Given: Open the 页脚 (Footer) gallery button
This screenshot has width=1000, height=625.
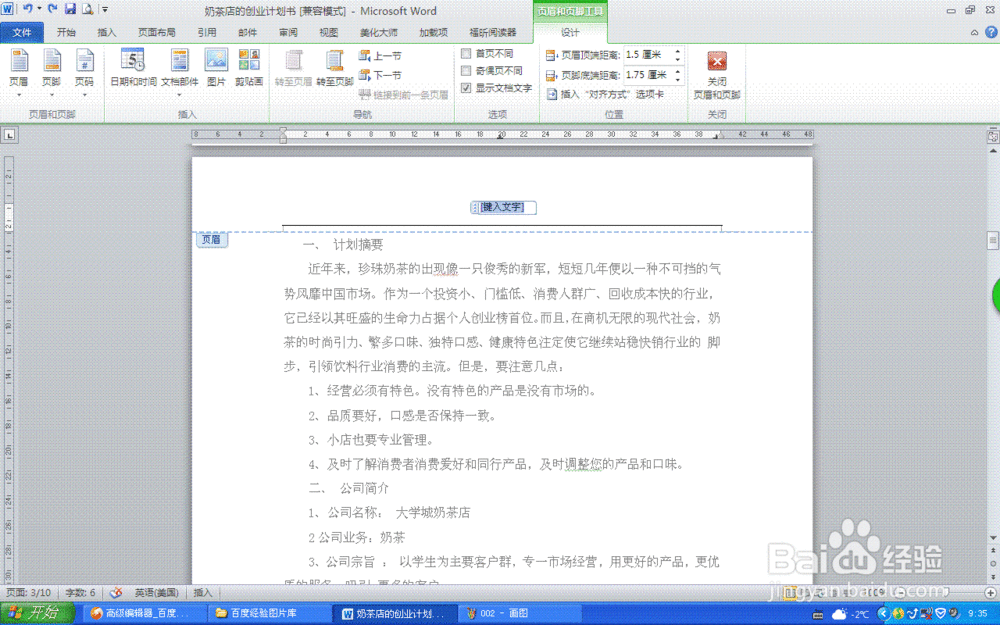Looking at the screenshot, I should click(51, 72).
